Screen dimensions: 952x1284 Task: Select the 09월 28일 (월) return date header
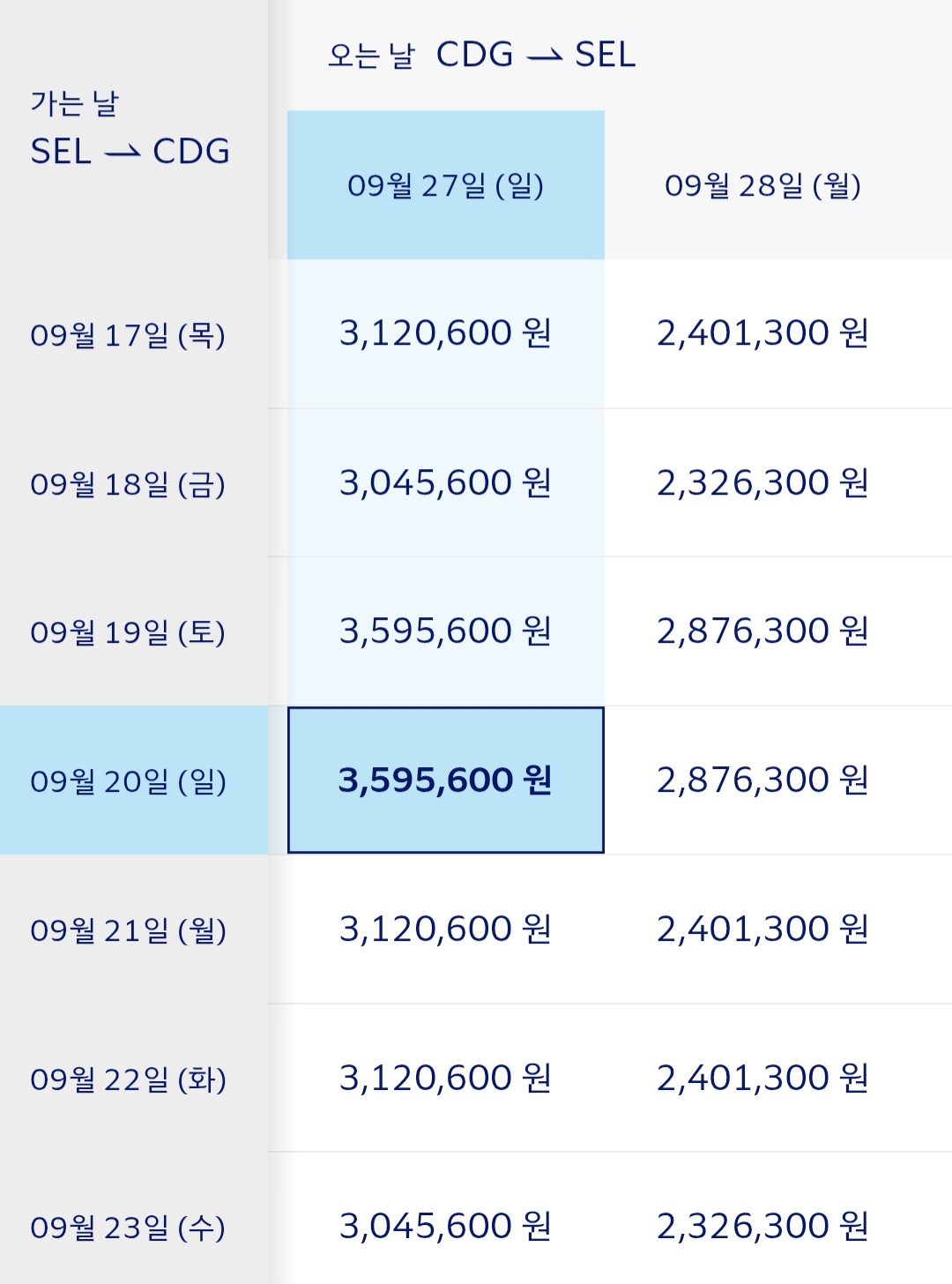(762, 185)
